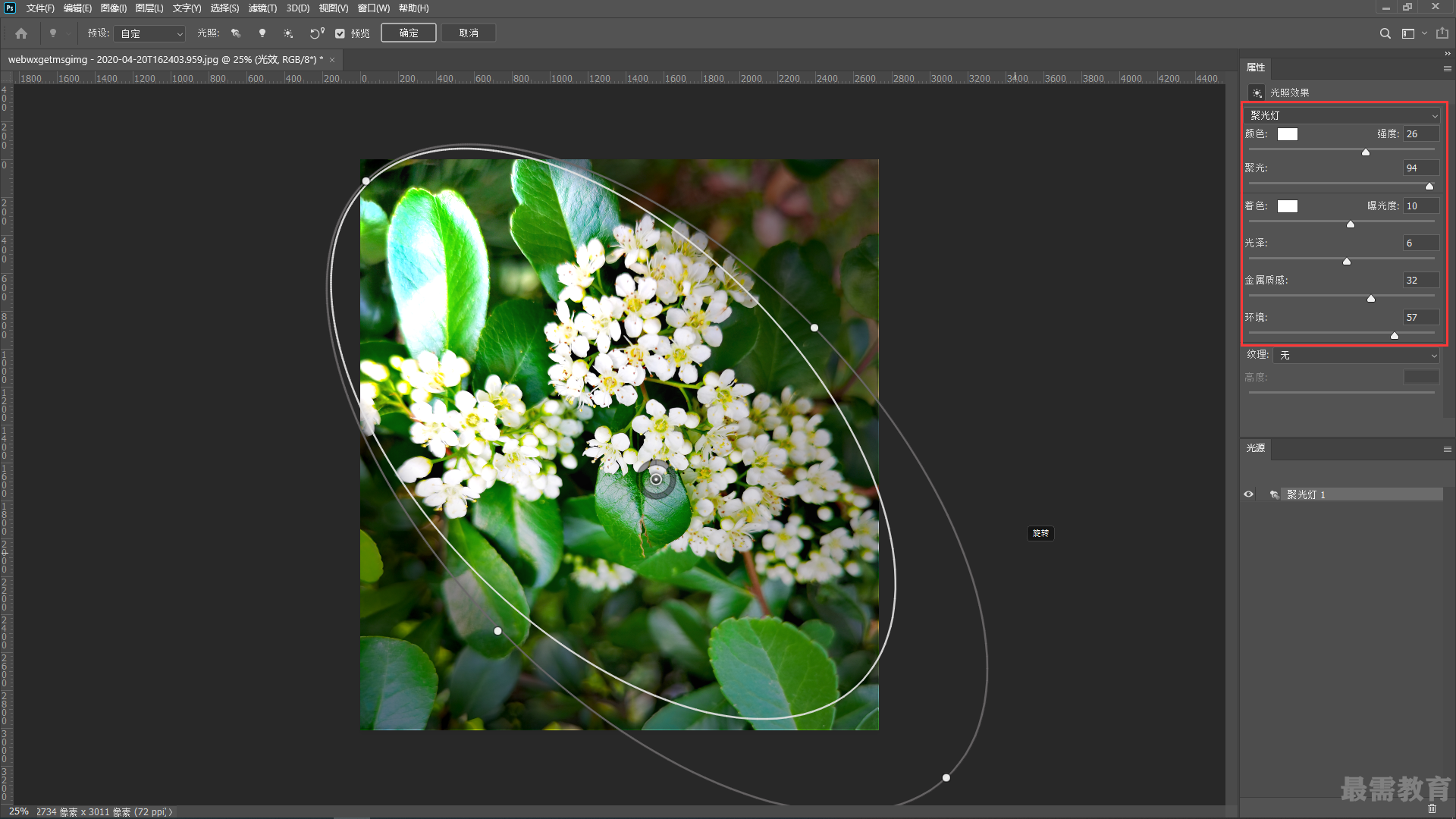The width and height of the screenshot is (1456, 819).
Task: Open the 图像(I) menu
Action: [114, 8]
